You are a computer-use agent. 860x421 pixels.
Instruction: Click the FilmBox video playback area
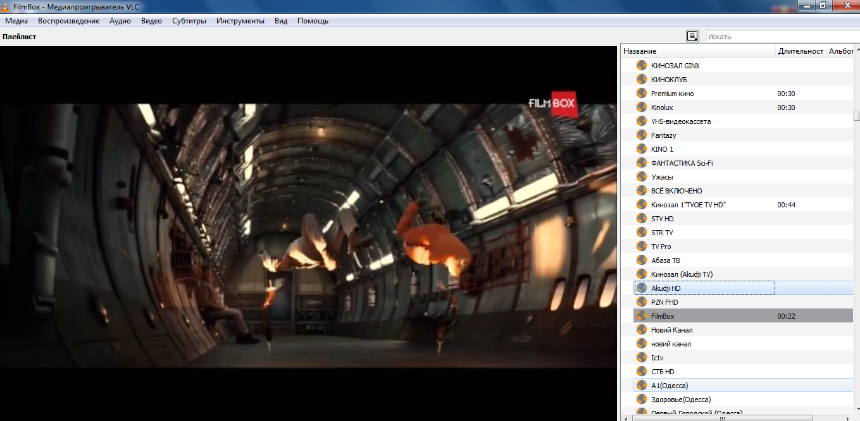308,235
